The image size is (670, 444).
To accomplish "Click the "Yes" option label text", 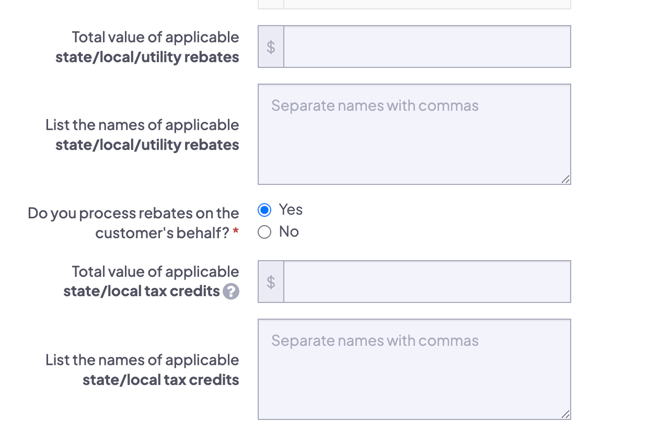I will 291,210.
